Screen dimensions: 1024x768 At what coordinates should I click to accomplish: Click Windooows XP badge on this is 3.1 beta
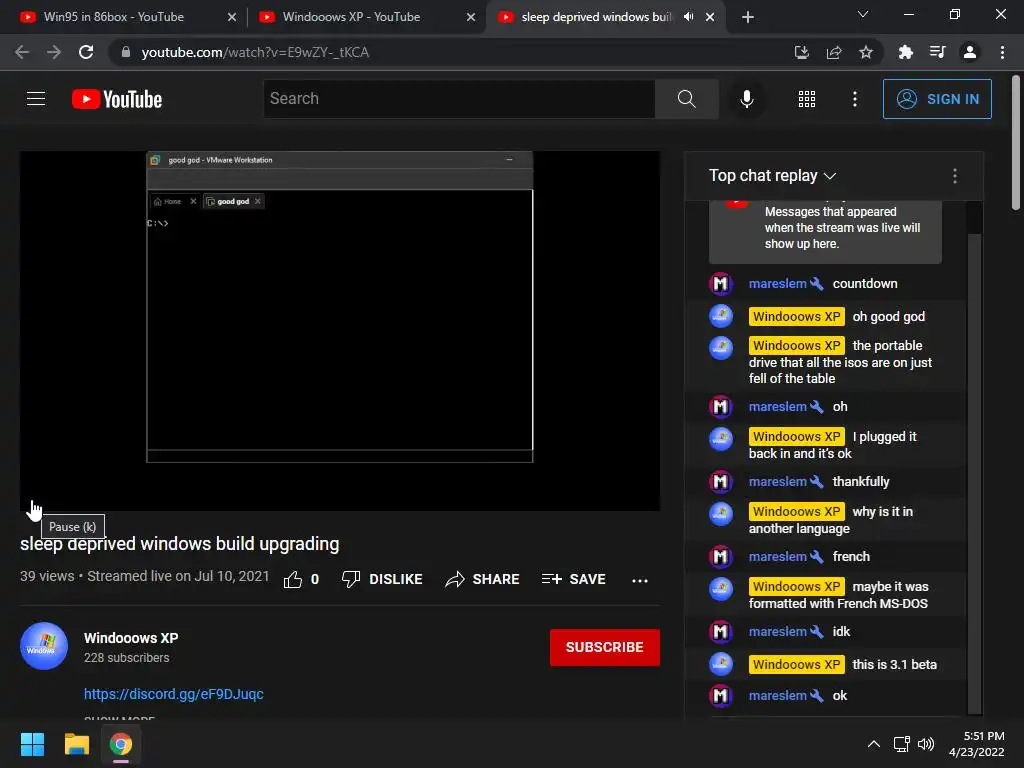[x=797, y=664]
